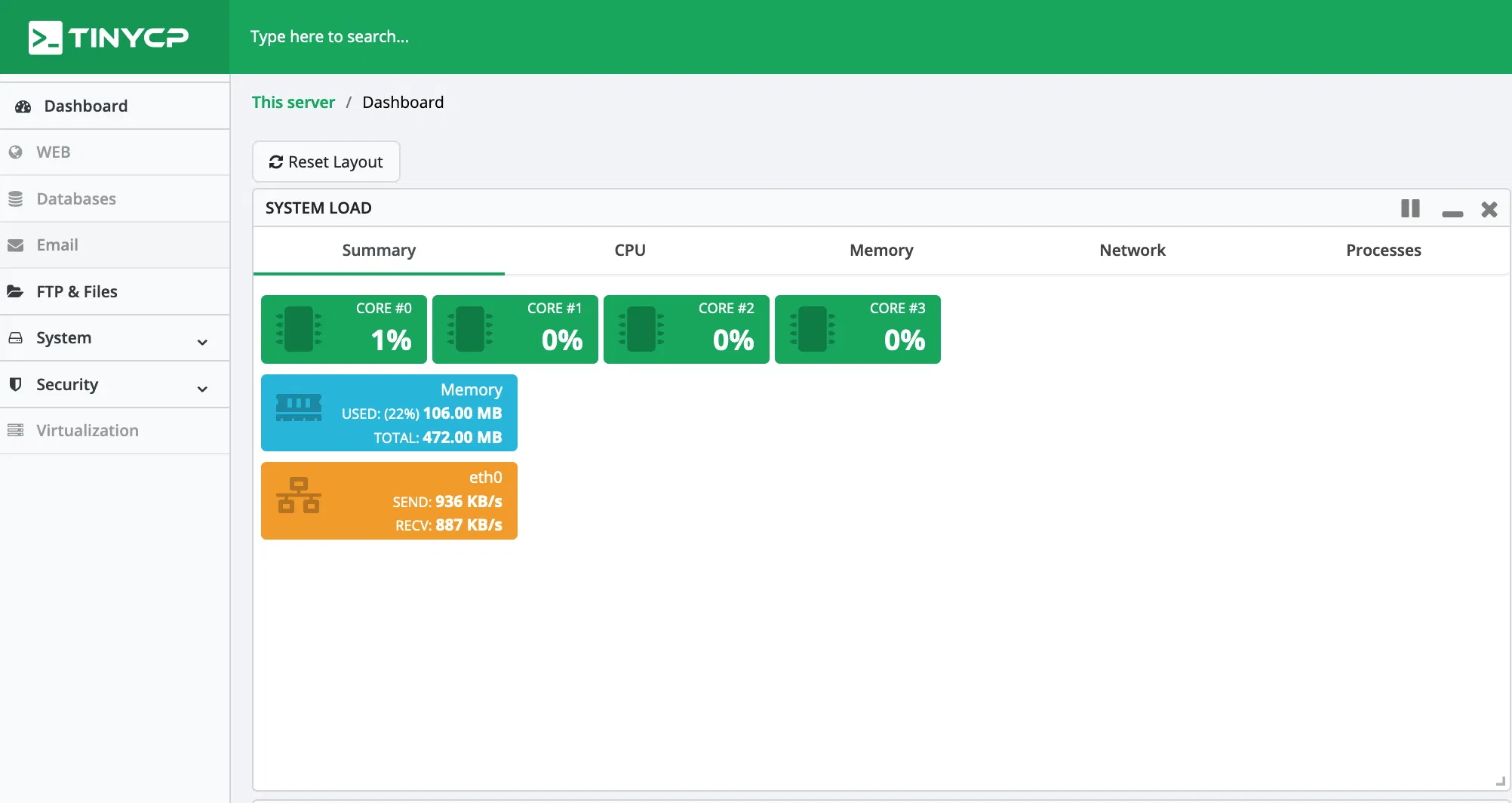Click the Security shield icon
Viewport: 1512px width, 803px height.
click(x=15, y=384)
